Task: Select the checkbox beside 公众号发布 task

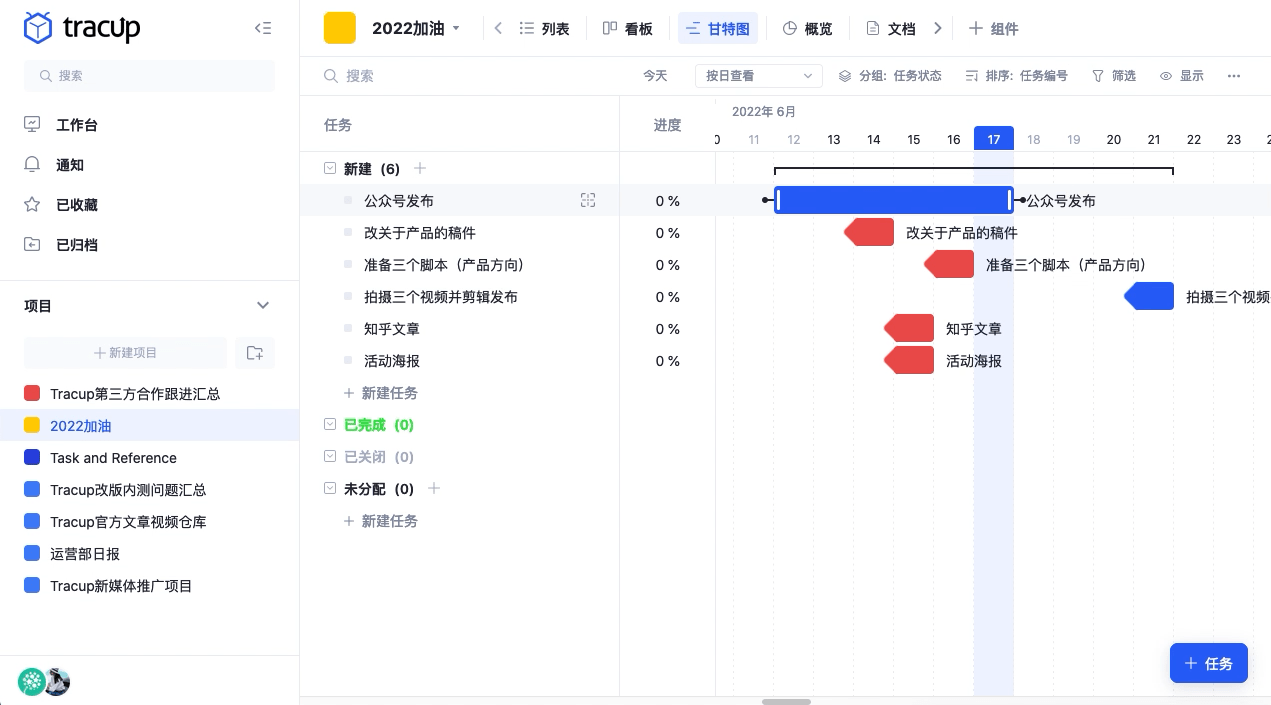Action: pyautogui.click(x=348, y=200)
